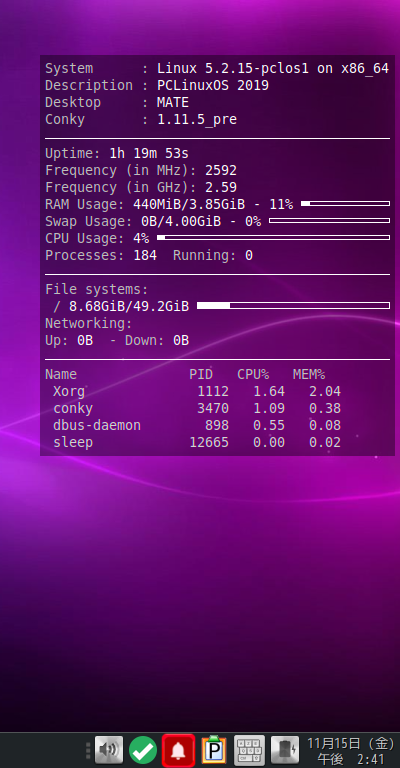Viewport: 400px width, 768px height.
Task: Click the 'MATE' desktop value
Action: point(172,102)
